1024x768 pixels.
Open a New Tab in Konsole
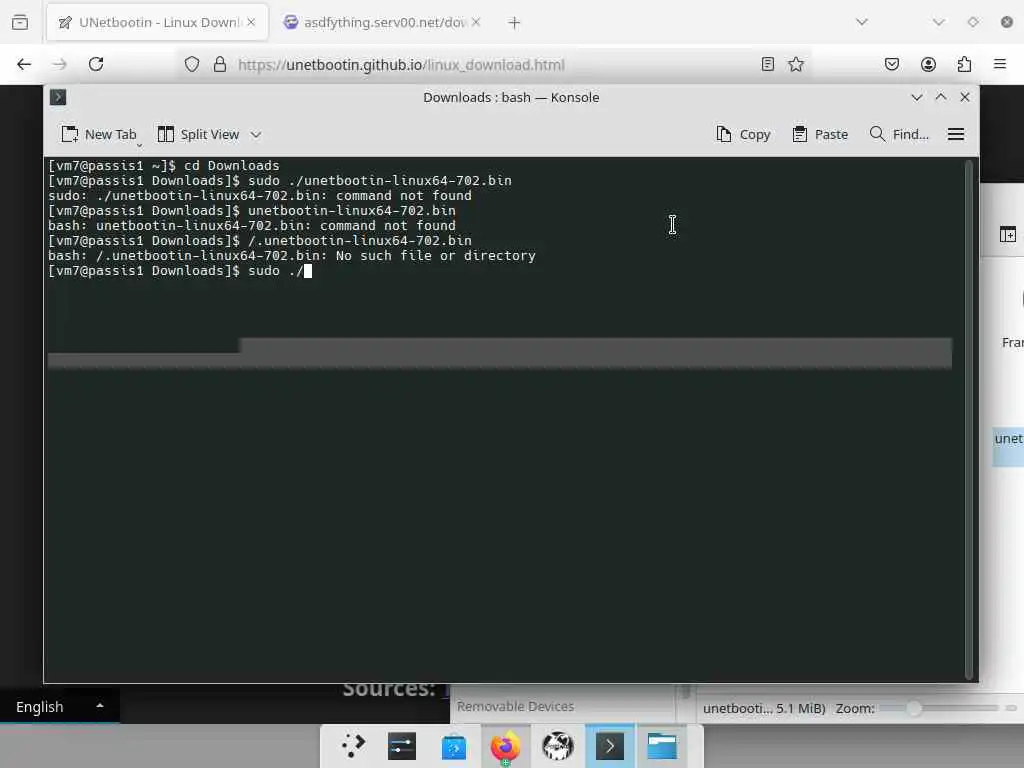(x=99, y=135)
